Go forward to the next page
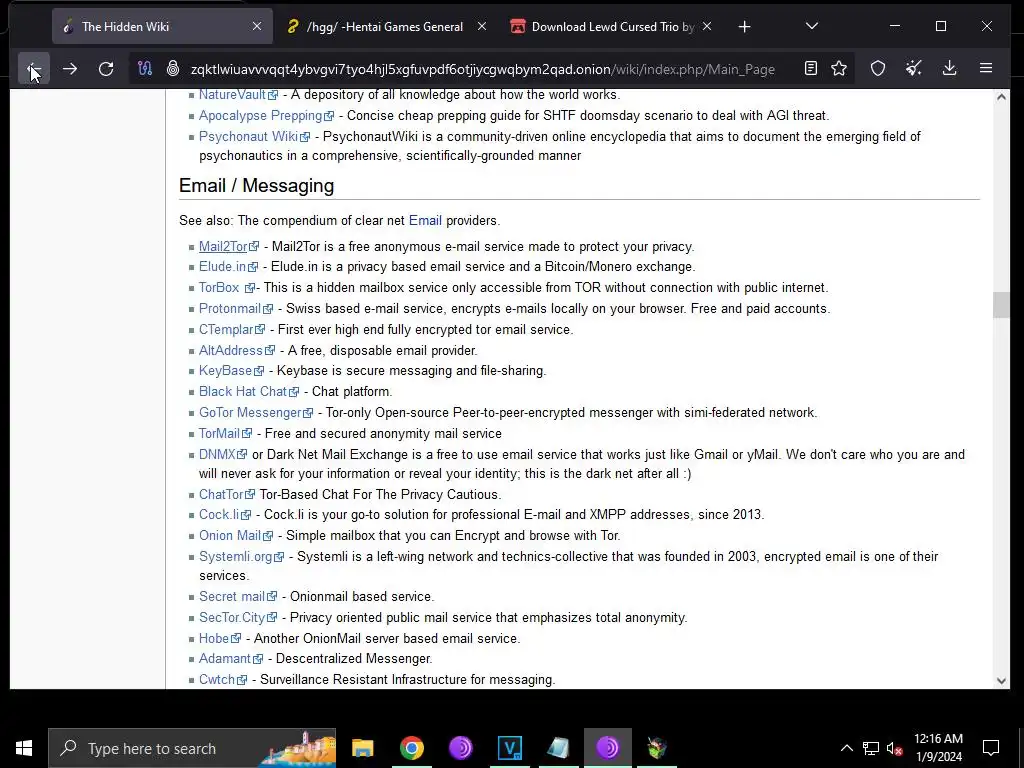1024x768 pixels. [x=70, y=69]
